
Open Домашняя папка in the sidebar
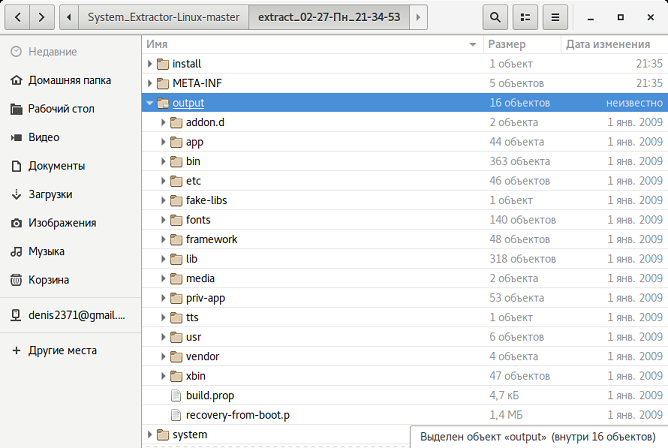click(70, 80)
